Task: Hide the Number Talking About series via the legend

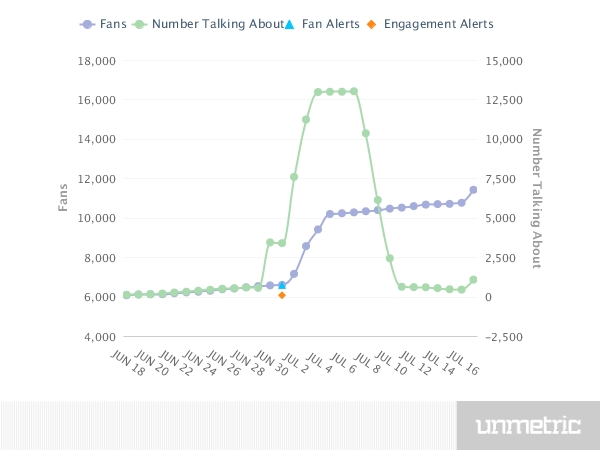Action: point(218,23)
